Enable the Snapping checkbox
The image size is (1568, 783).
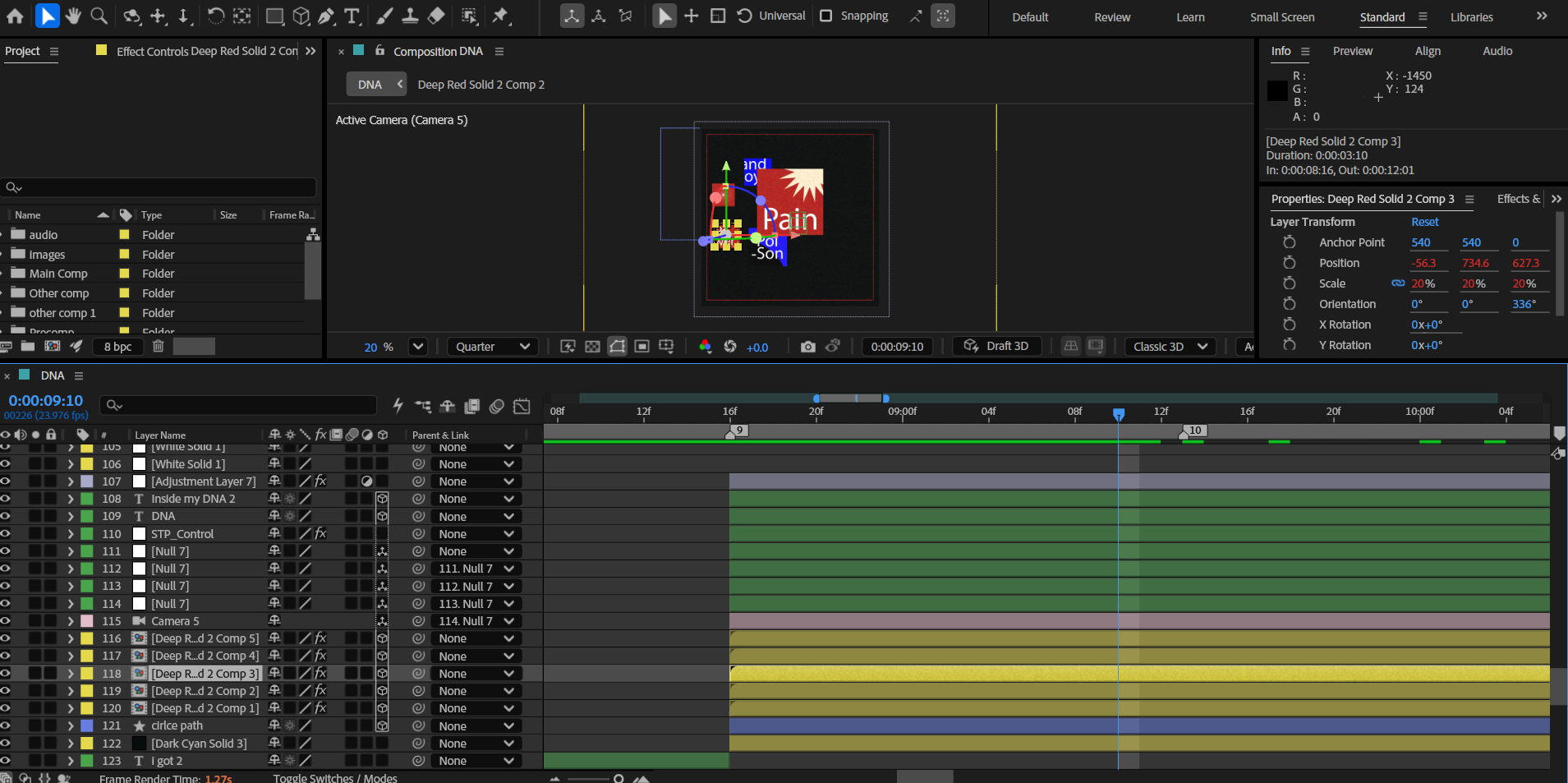coord(826,16)
